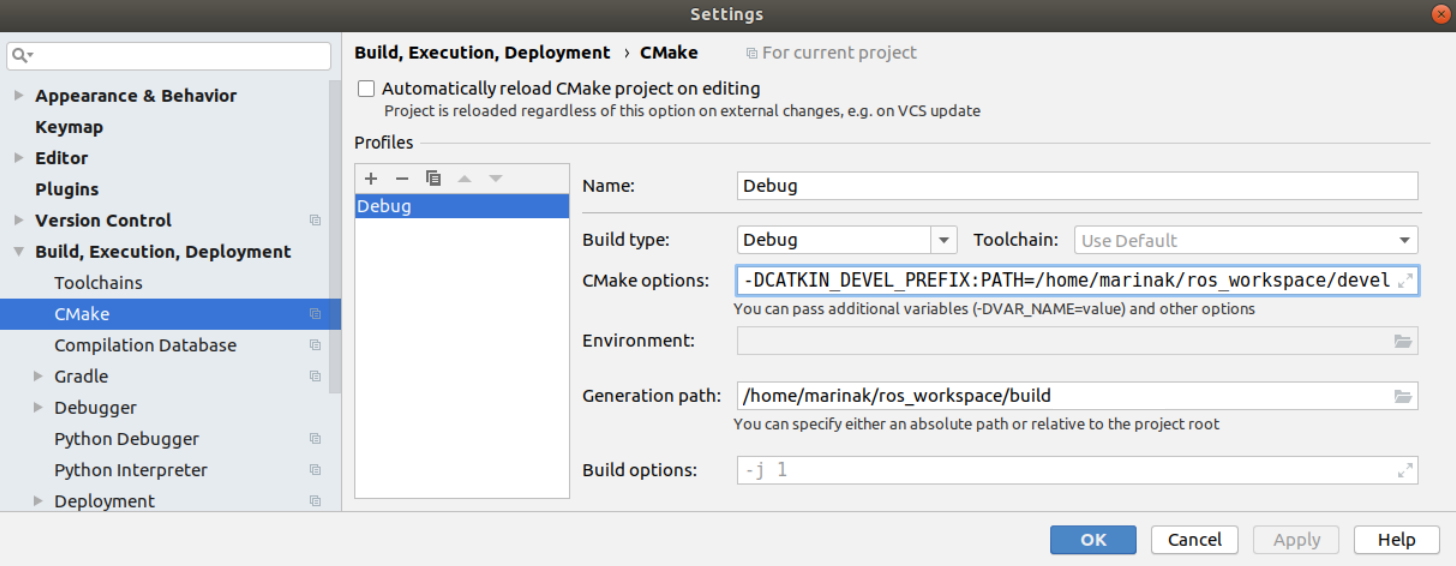The height and width of the screenshot is (566, 1456).
Task: Click into the profile Name text field
Action: (1077, 186)
